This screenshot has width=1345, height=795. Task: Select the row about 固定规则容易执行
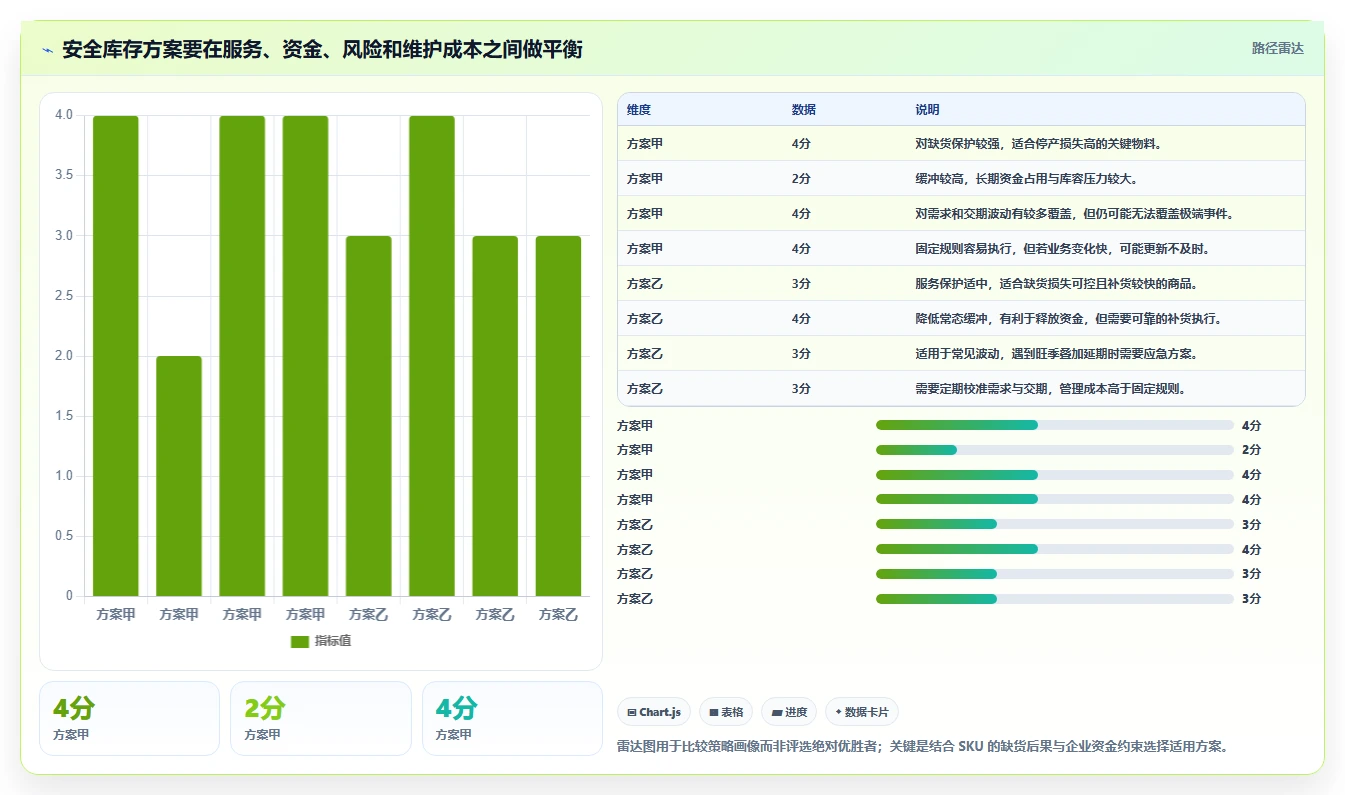click(961, 248)
